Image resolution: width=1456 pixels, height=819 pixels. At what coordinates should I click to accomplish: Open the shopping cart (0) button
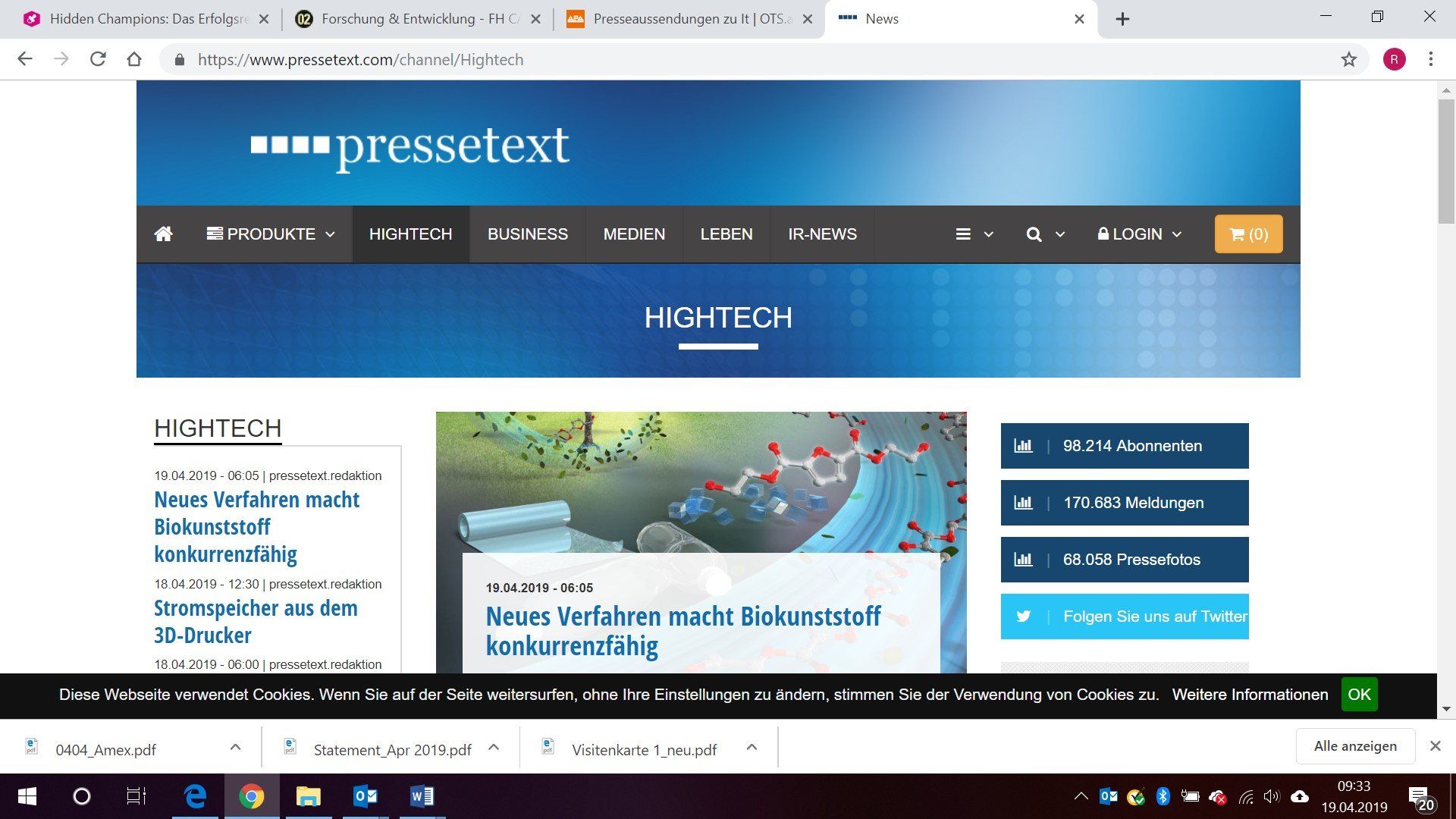(x=1248, y=234)
